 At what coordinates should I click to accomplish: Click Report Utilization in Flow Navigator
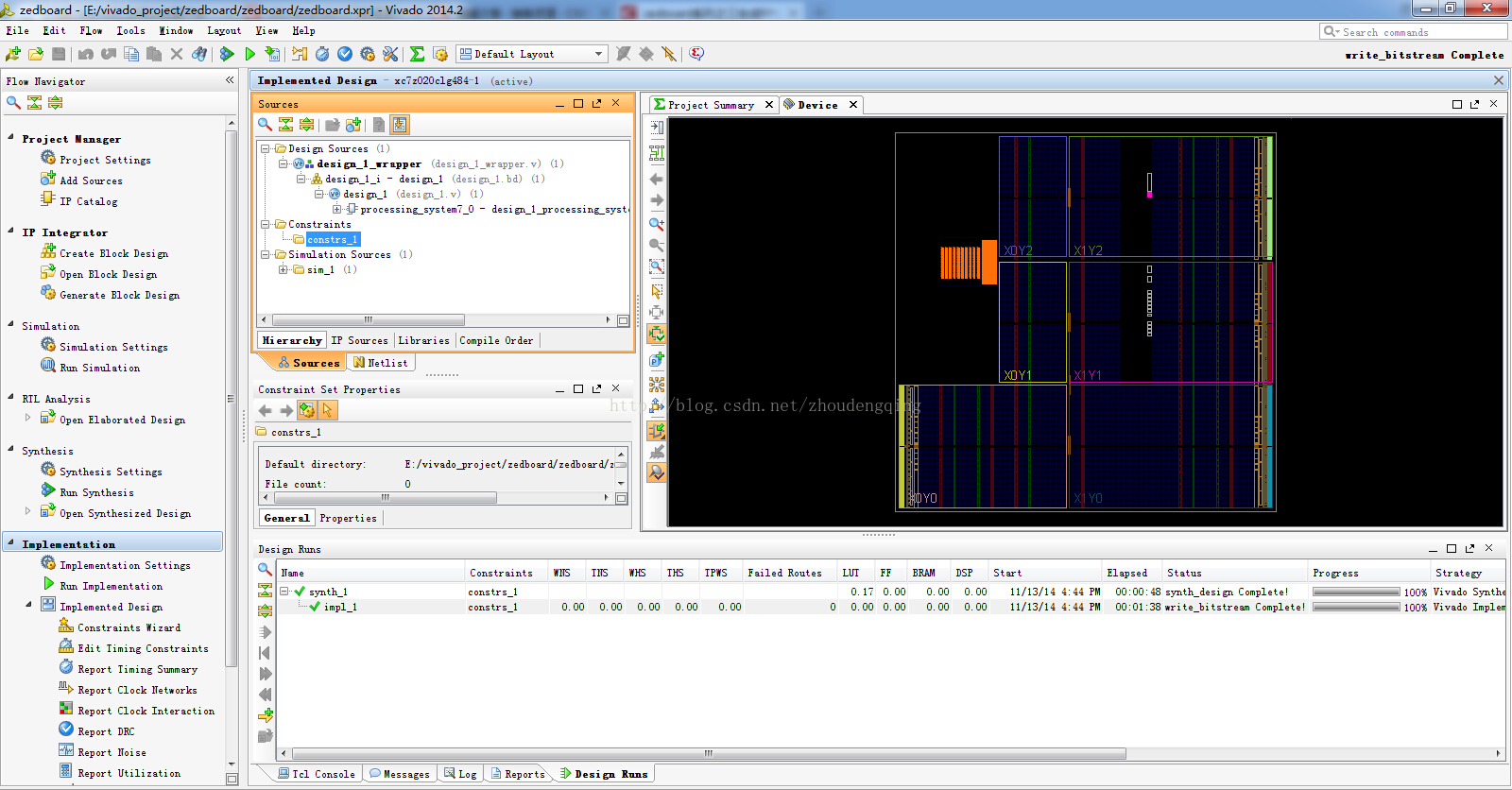129,773
